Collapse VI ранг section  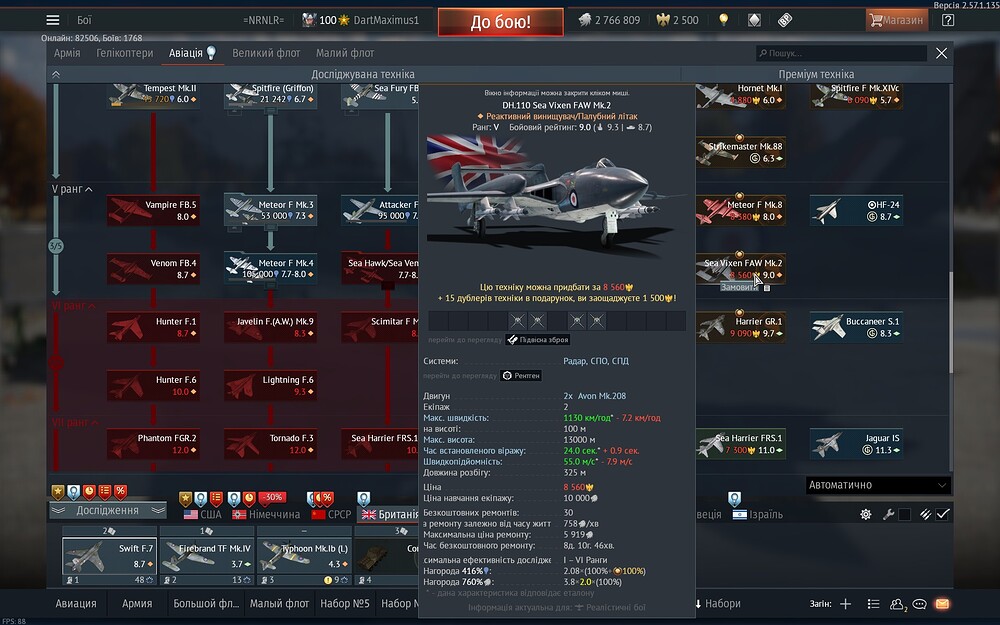73,306
